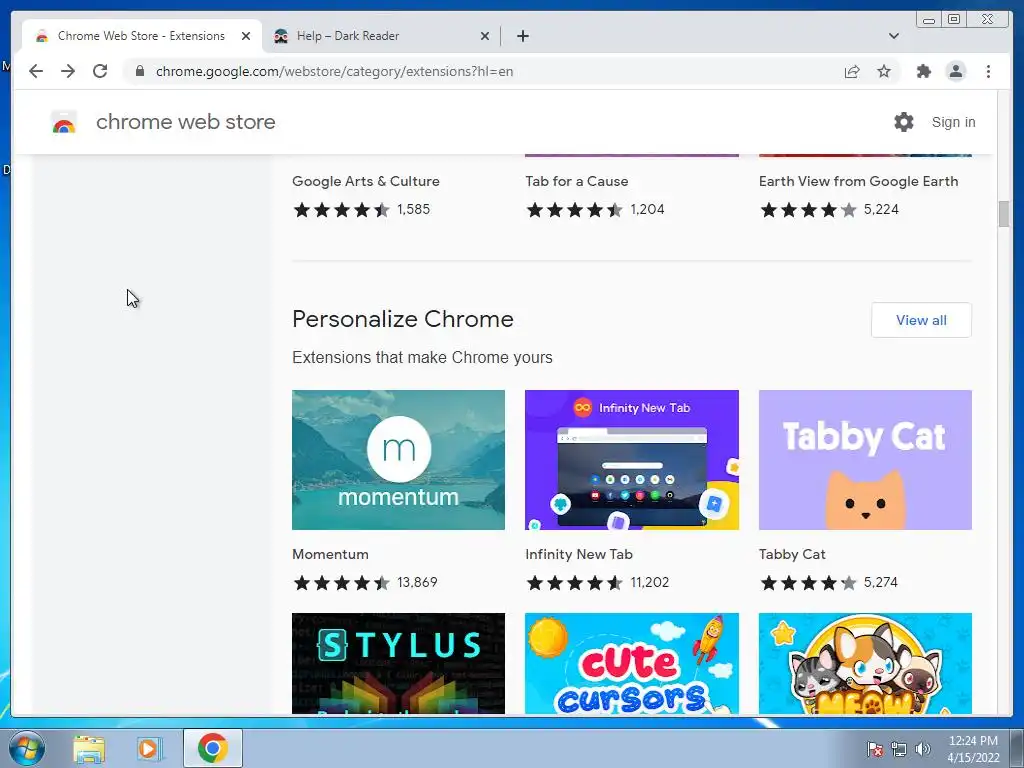This screenshot has width=1024, height=768.
Task: Close the Chrome Web Store tab
Action: tap(246, 36)
